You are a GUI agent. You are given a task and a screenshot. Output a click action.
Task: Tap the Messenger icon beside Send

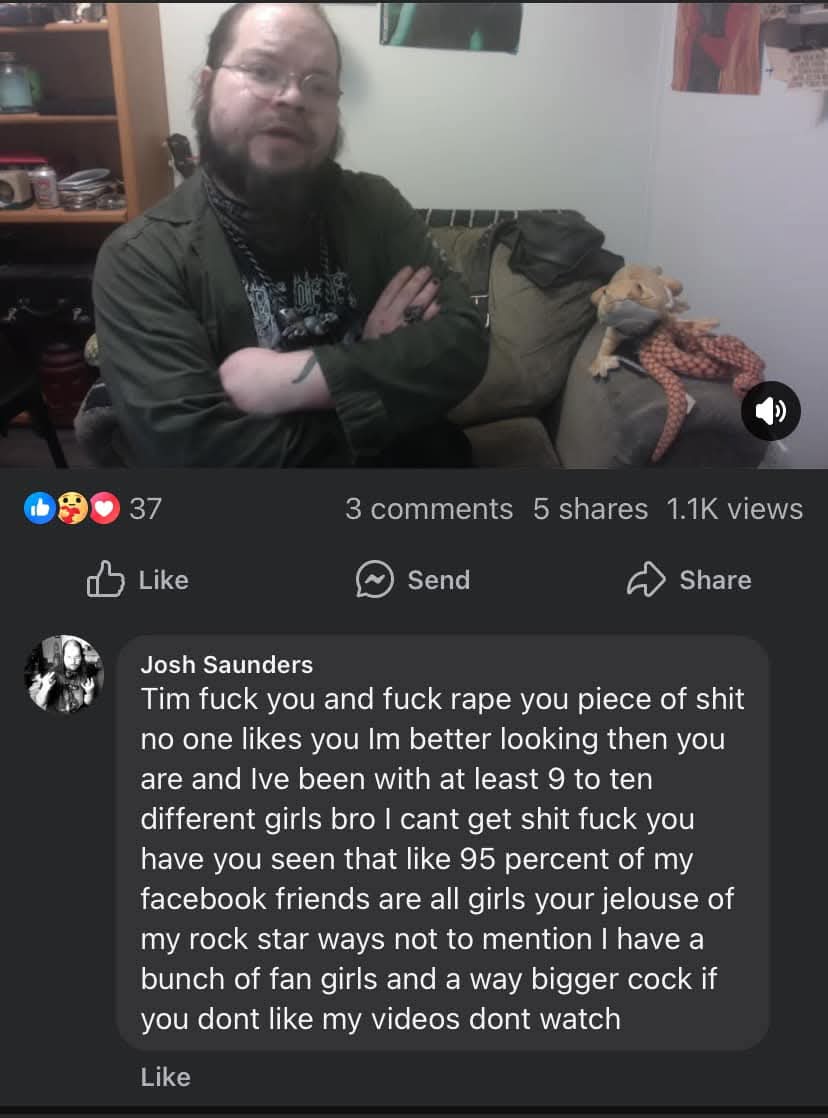click(x=374, y=579)
